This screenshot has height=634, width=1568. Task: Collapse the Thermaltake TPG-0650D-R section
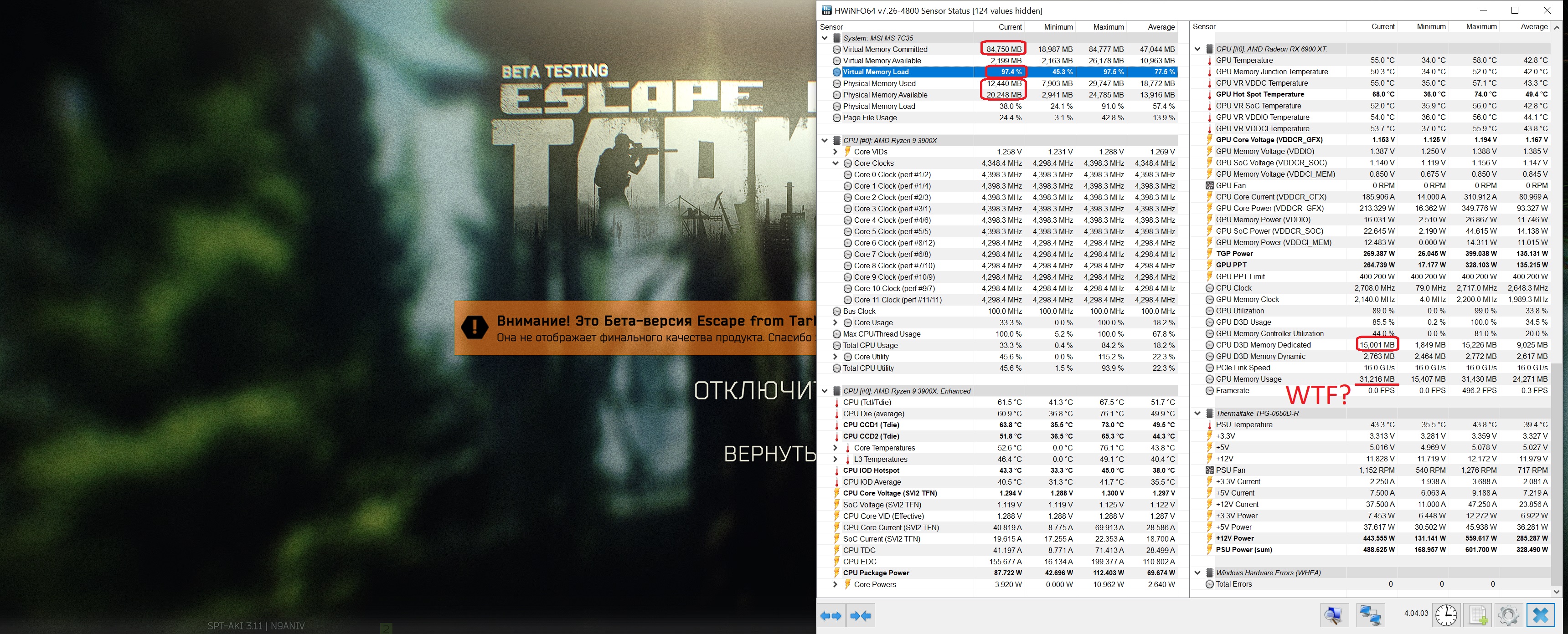1197,413
